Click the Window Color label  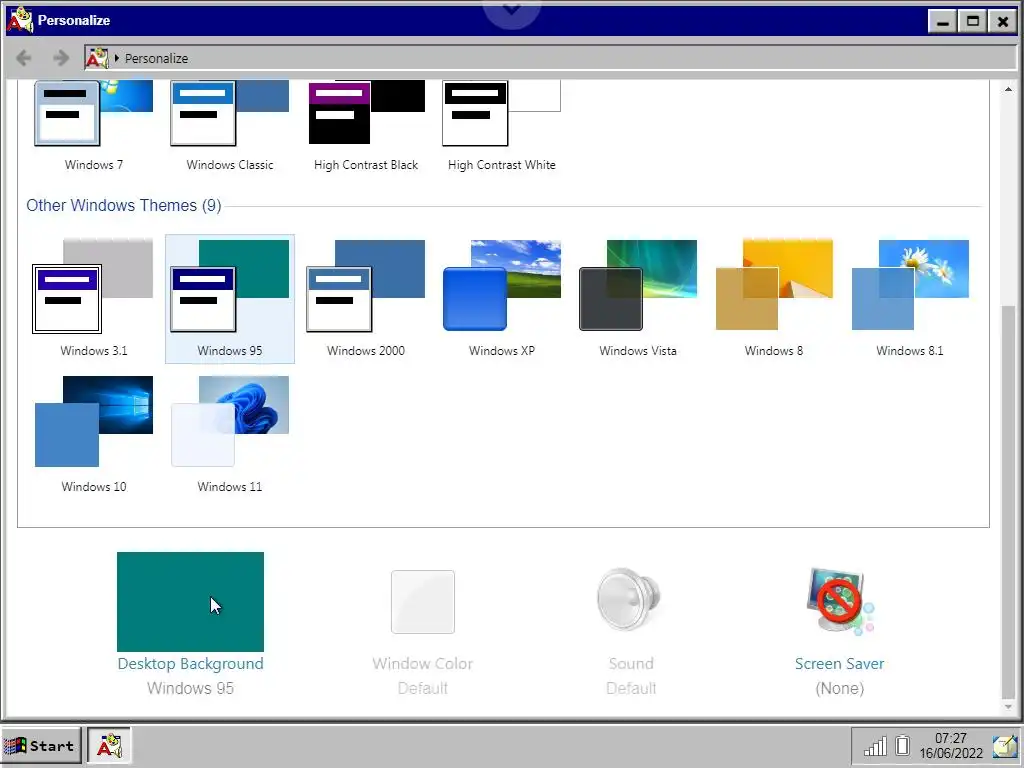[423, 664]
